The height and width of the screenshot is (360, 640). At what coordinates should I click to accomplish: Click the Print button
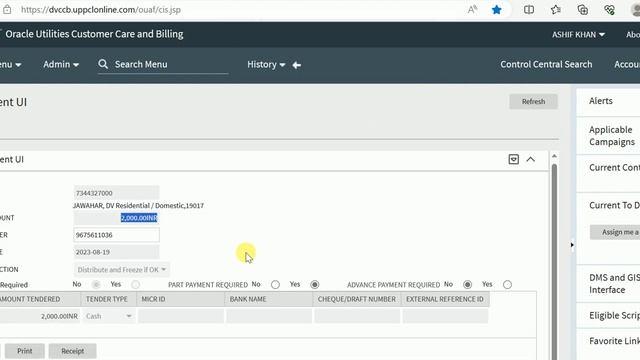pos(24,351)
